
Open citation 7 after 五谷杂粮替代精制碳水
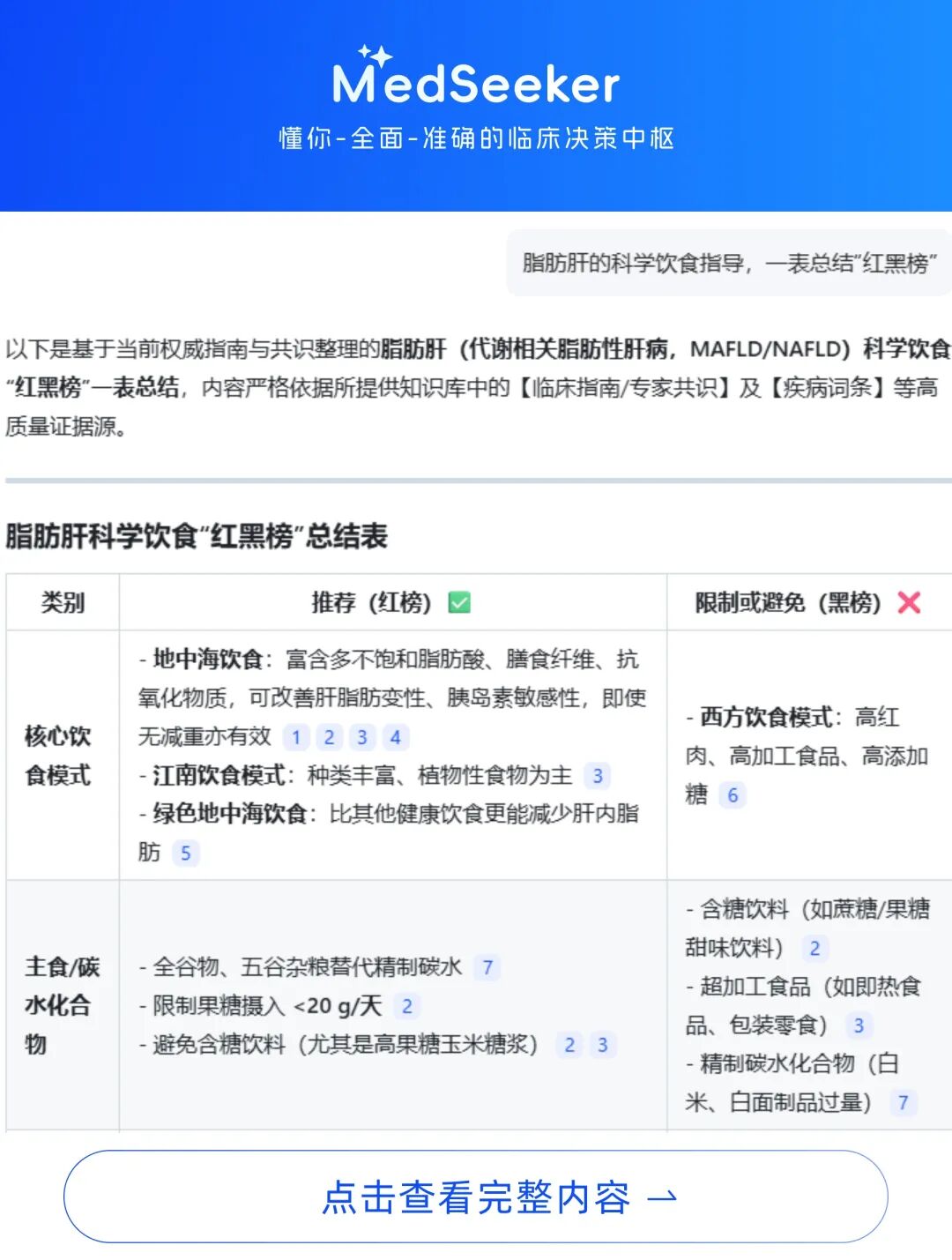click(487, 967)
